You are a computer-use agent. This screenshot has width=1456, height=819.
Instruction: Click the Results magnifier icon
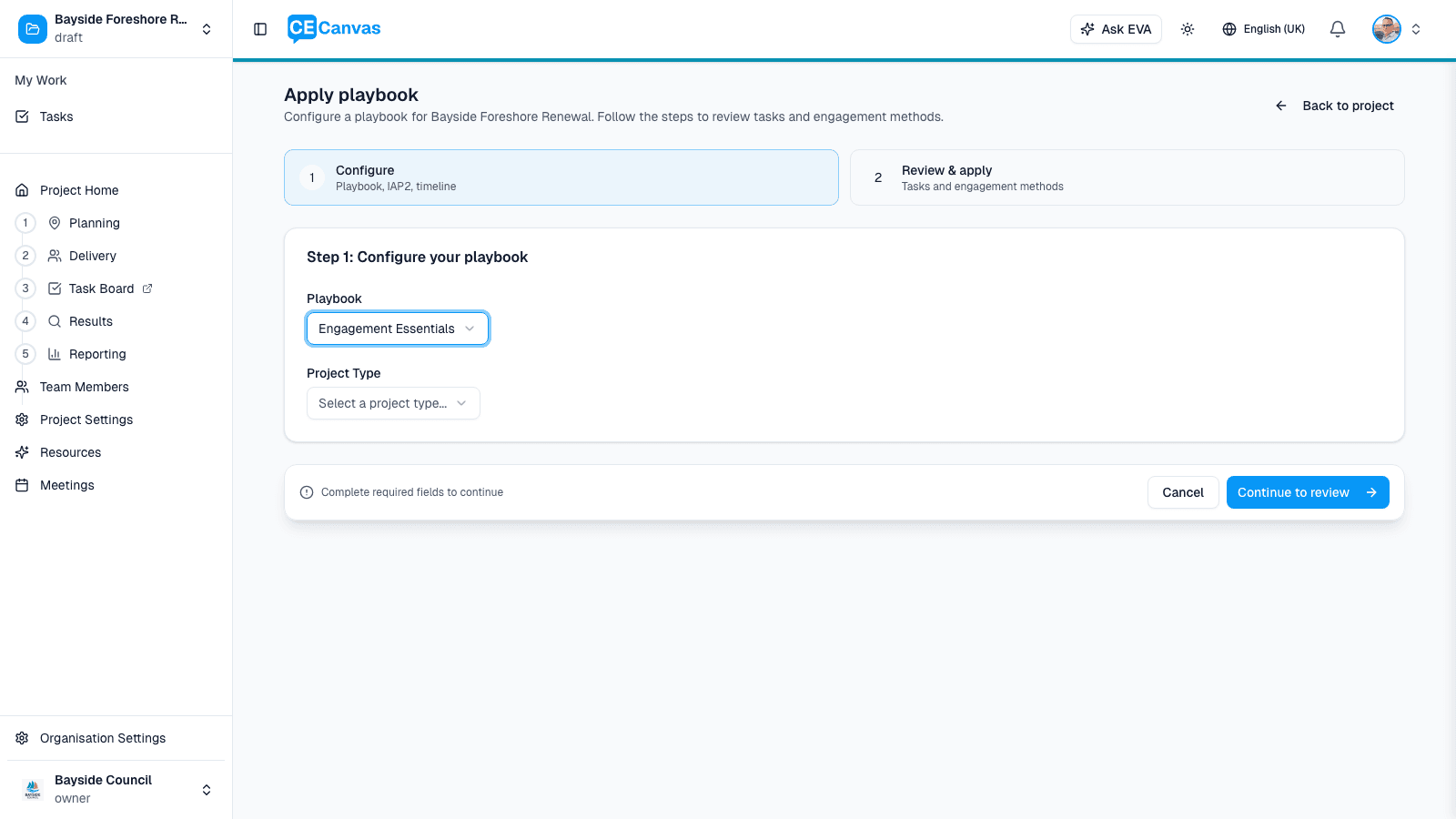coord(54,321)
